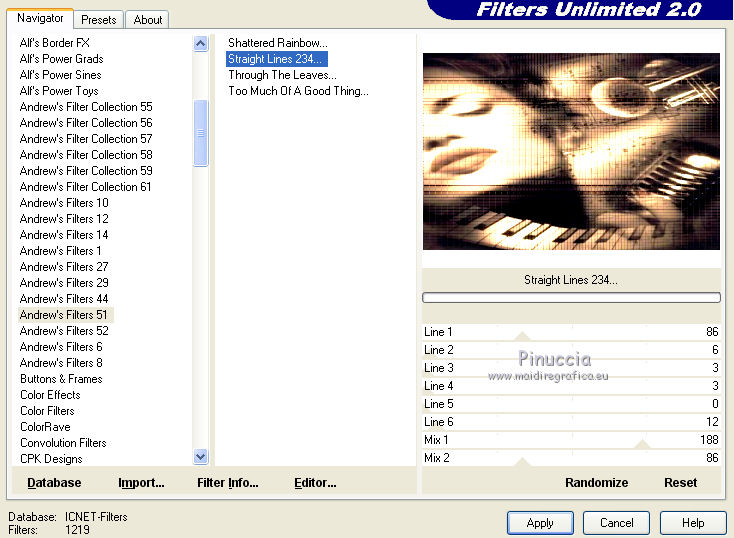This screenshot has width=734, height=538.
Task: Select highlighted Andrew's Filters 51 category
Action: [x=66, y=315]
